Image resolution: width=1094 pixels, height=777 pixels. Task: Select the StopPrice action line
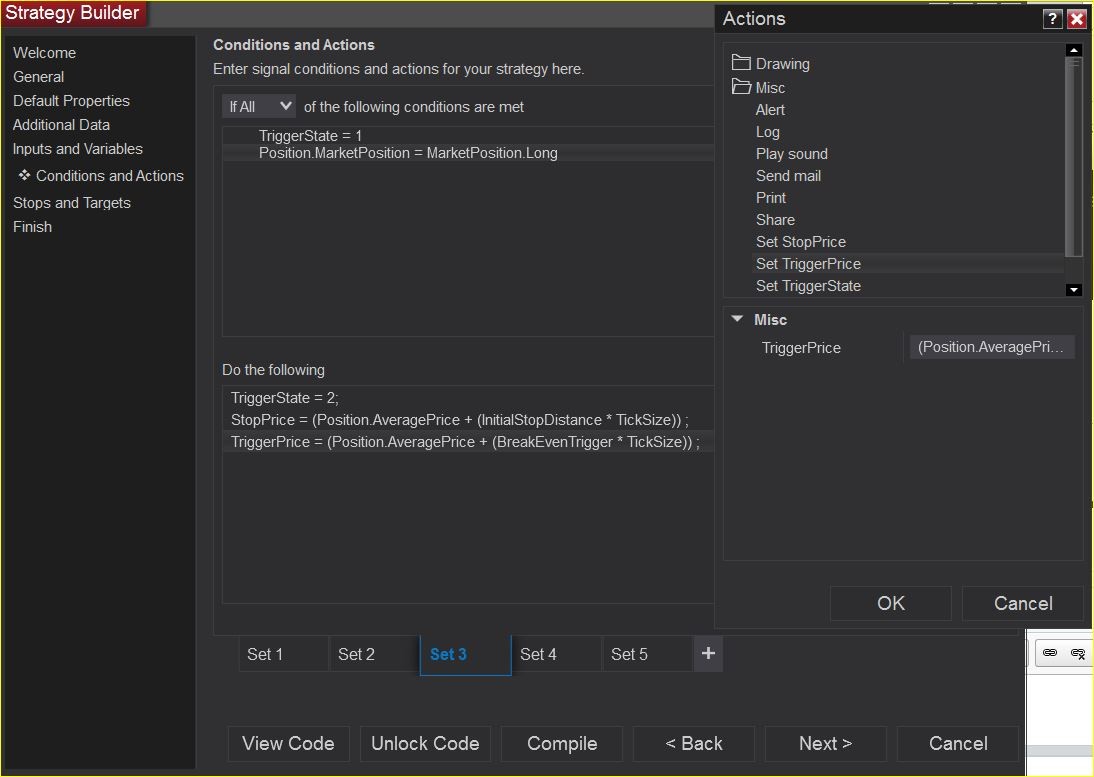click(459, 420)
